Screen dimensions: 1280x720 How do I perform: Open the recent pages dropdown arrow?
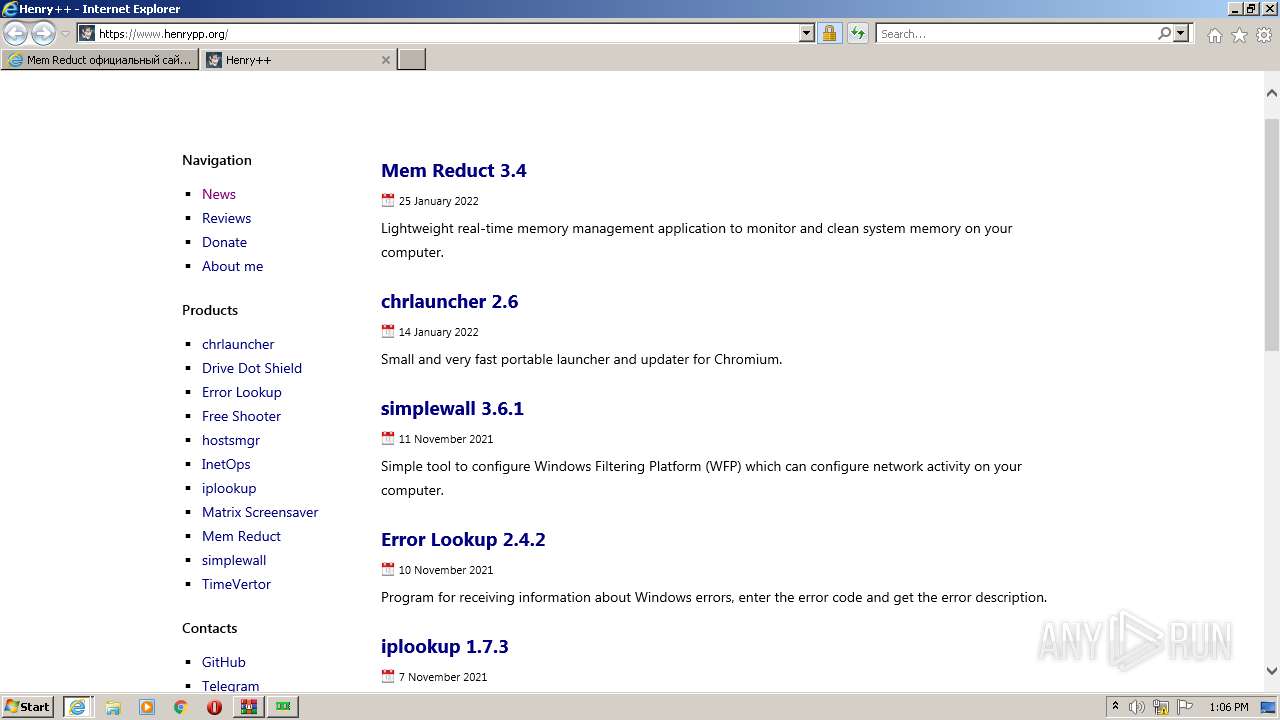pos(65,34)
